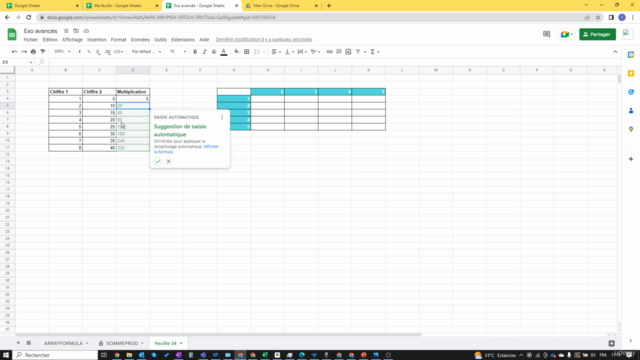Insert a chart

pyautogui.click(x=348, y=52)
